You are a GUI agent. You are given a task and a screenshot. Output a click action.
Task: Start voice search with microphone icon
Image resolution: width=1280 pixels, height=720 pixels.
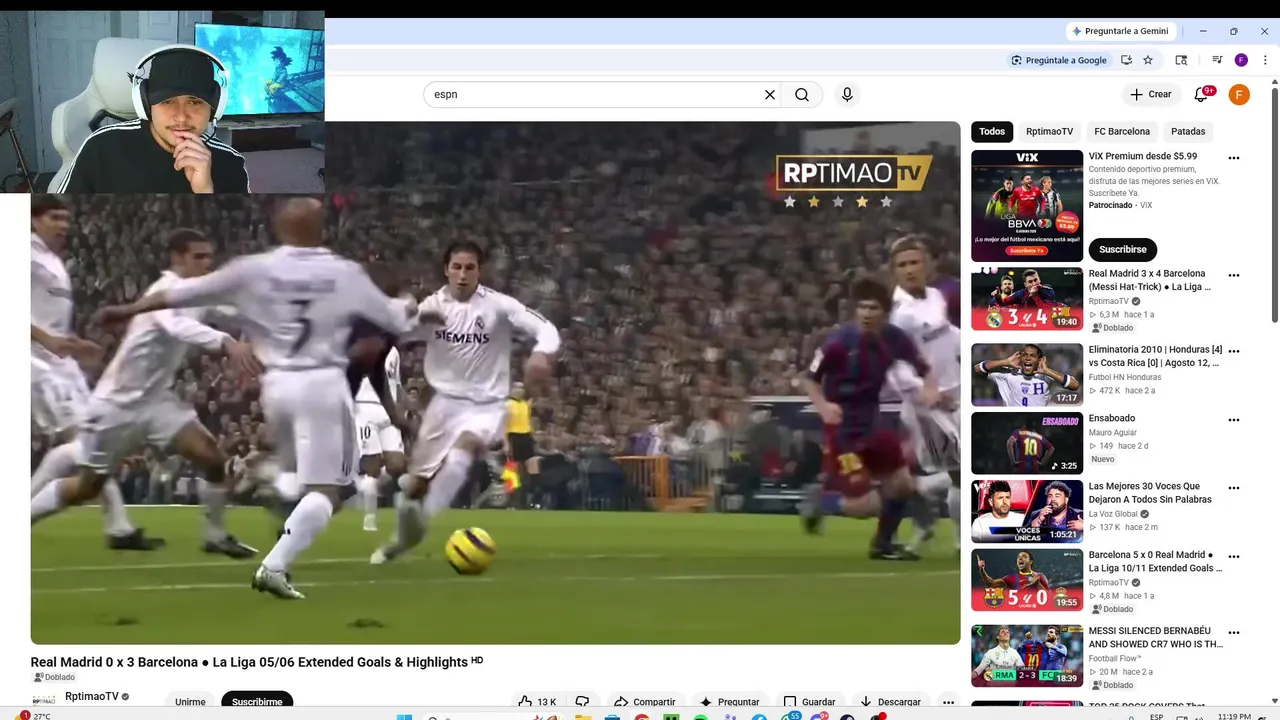click(x=847, y=95)
